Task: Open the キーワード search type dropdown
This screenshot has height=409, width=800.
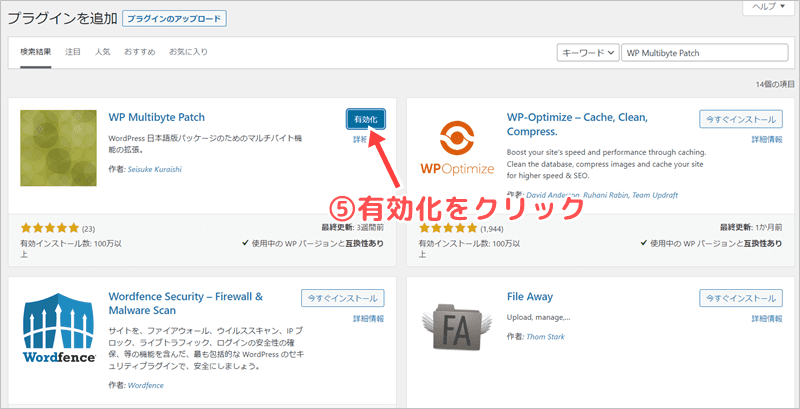Action: pos(586,53)
